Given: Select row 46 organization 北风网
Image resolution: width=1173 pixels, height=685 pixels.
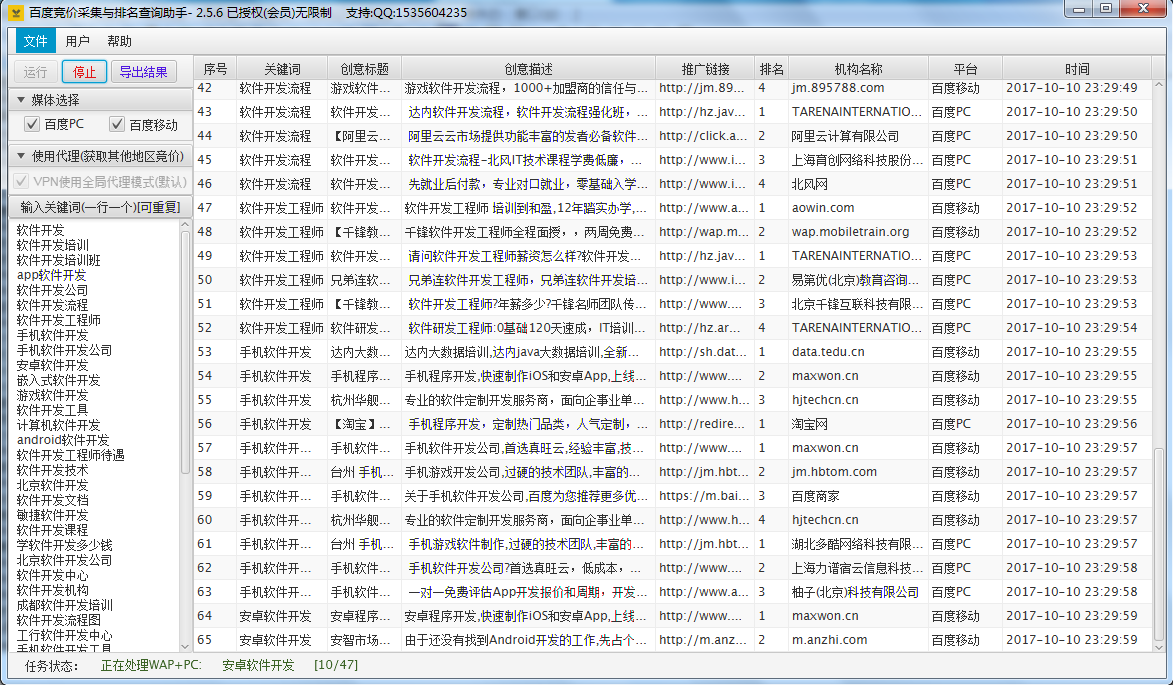Looking at the screenshot, I should tap(809, 184).
